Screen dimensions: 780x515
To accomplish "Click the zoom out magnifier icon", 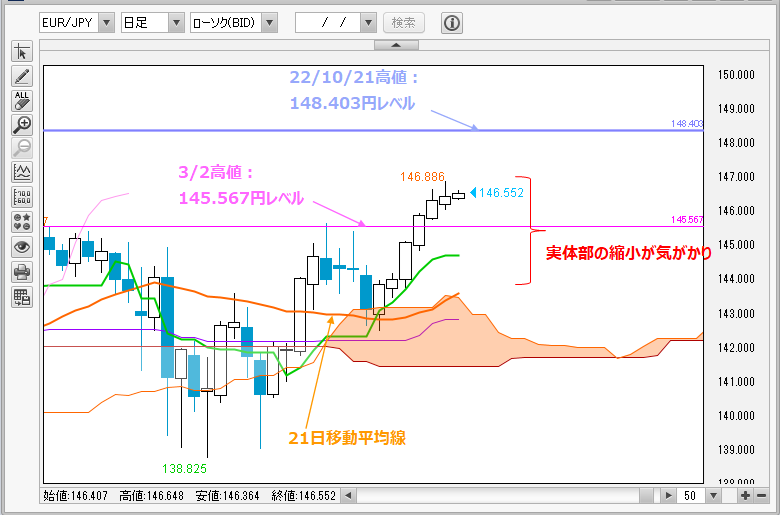I will (22, 148).
